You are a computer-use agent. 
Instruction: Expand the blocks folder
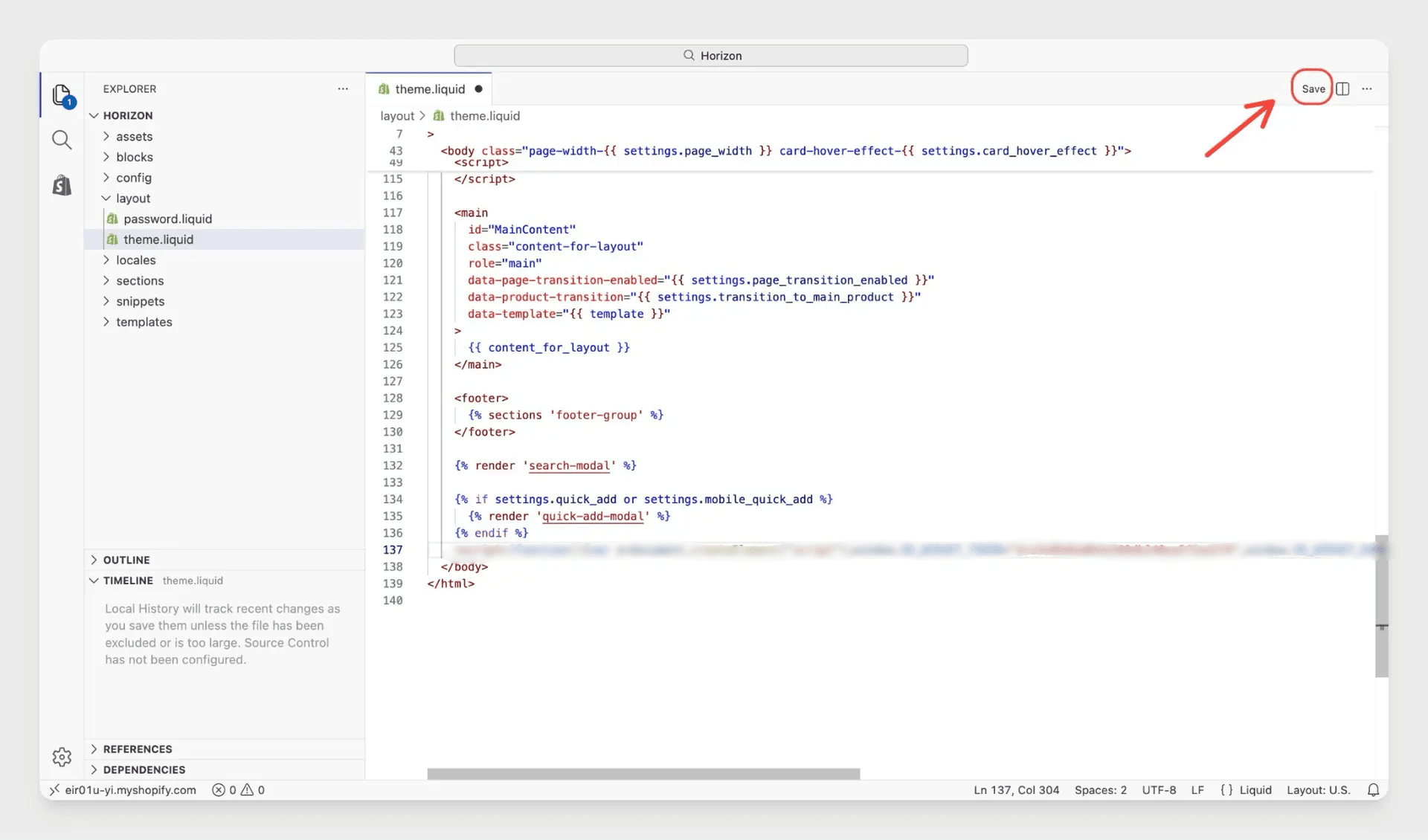pyautogui.click(x=134, y=157)
